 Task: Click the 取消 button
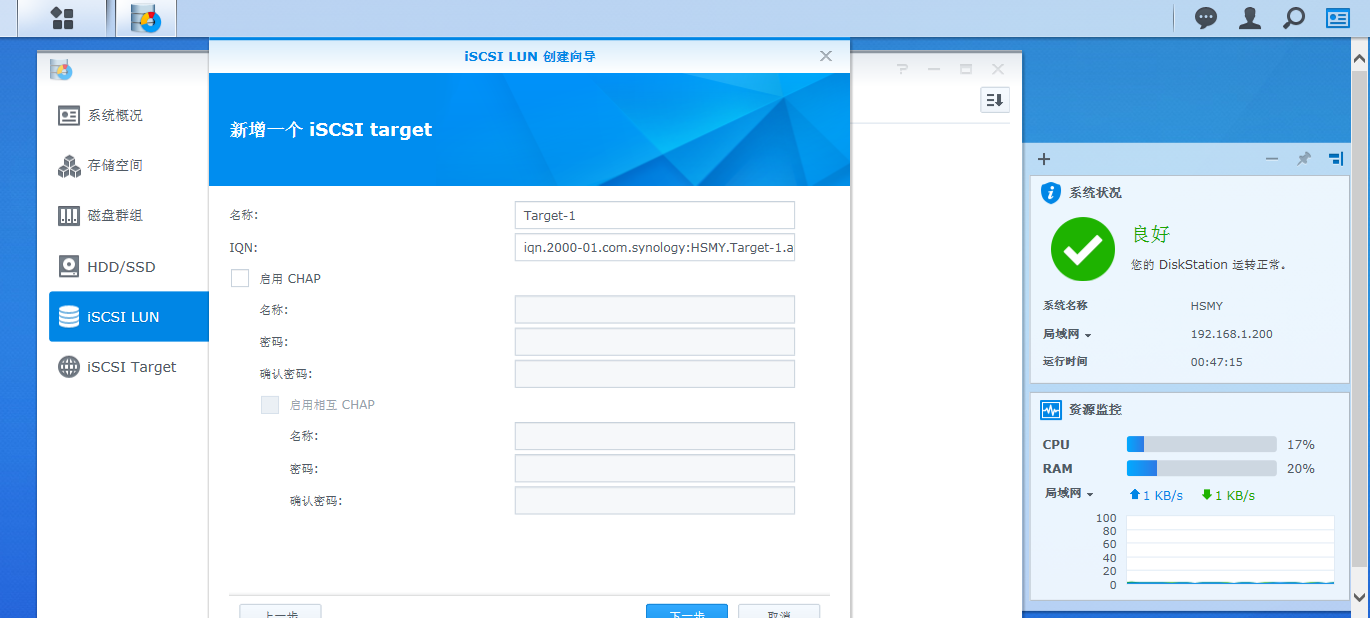point(779,611)
